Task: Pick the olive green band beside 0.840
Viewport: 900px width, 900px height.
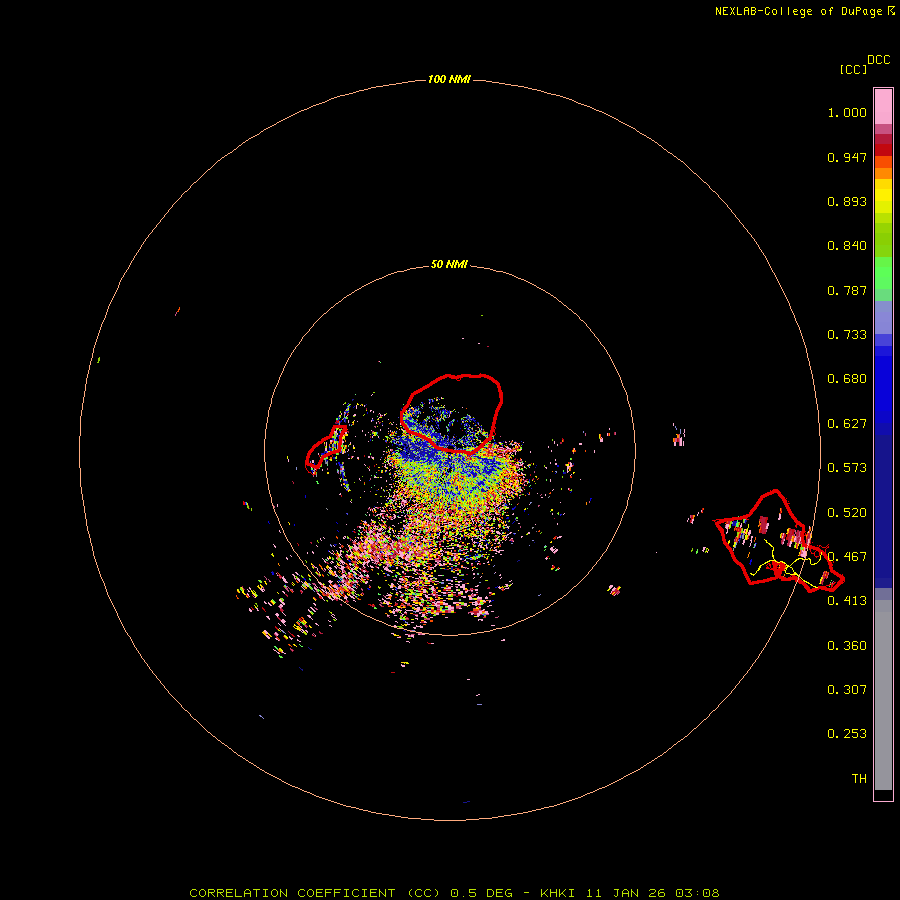Action: click(883, 240)
